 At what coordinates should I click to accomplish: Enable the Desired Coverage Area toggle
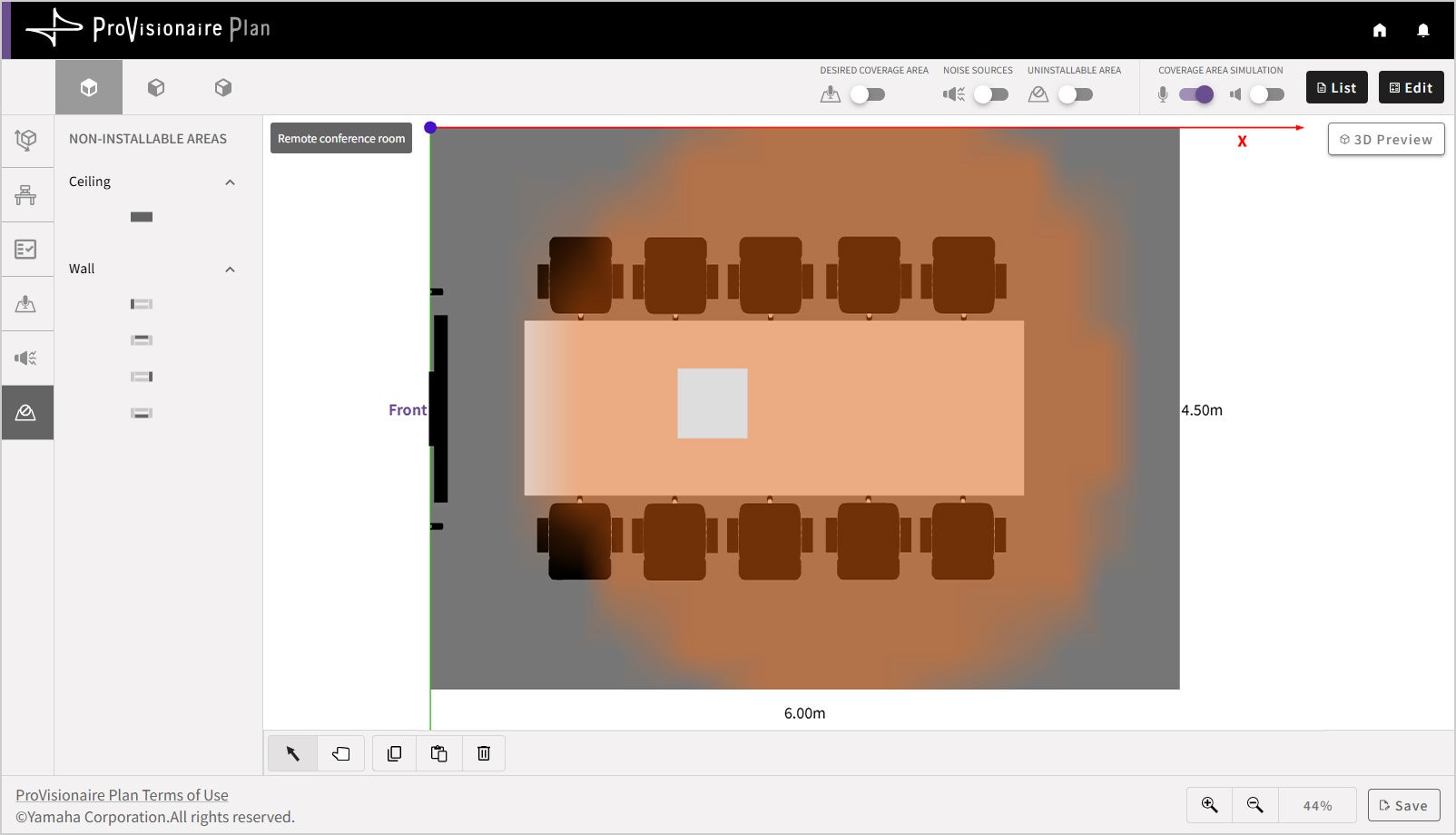click(868, 94)
